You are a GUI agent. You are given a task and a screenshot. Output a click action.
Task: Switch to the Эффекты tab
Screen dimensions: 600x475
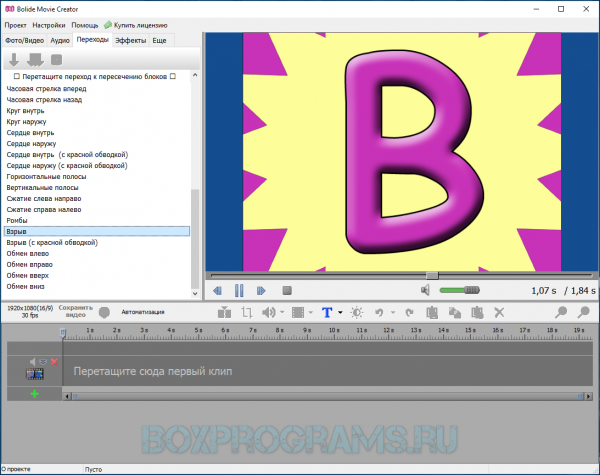pos(130,40)
